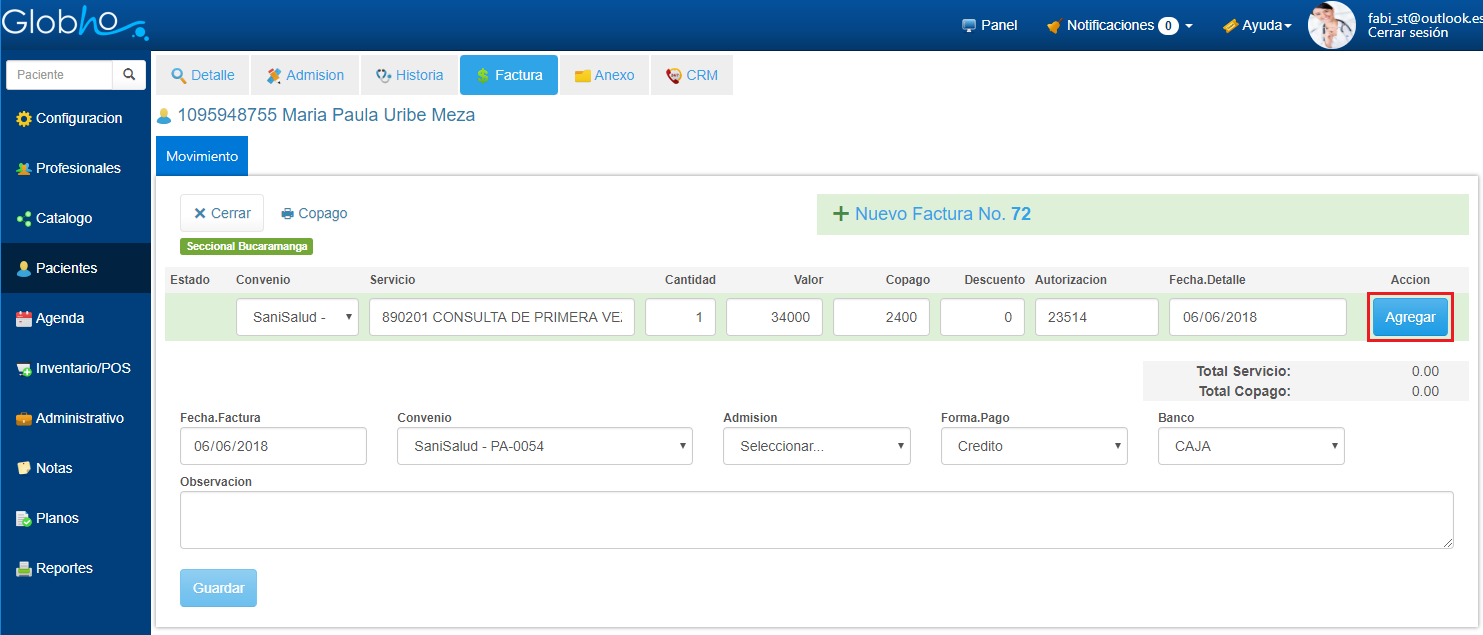Expand the Notificaciones dropdown
Screen dimensions: 1483x635
[x=1119, y=26]
